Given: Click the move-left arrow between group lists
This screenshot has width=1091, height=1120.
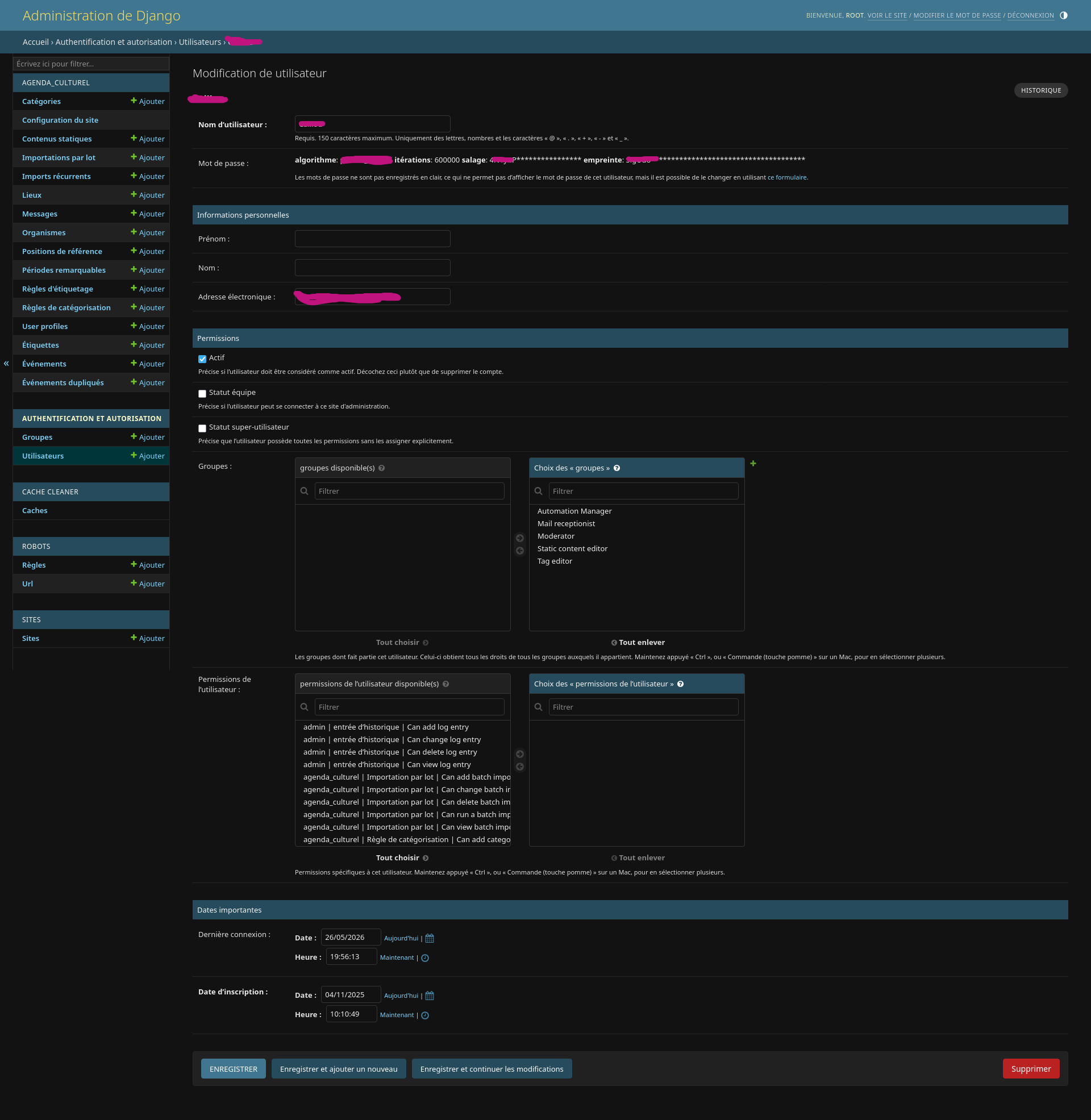Looking at the screenshot, I should (520, 551).
